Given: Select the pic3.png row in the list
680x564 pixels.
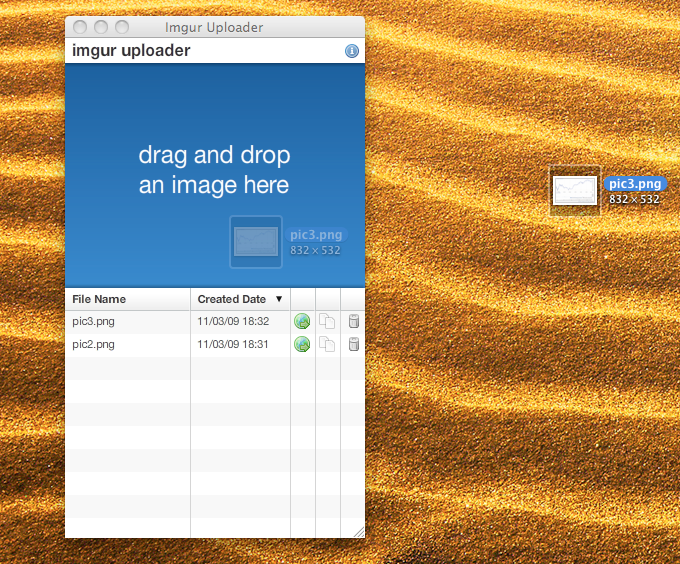Looking at the screenshot, I should [215, 322].
